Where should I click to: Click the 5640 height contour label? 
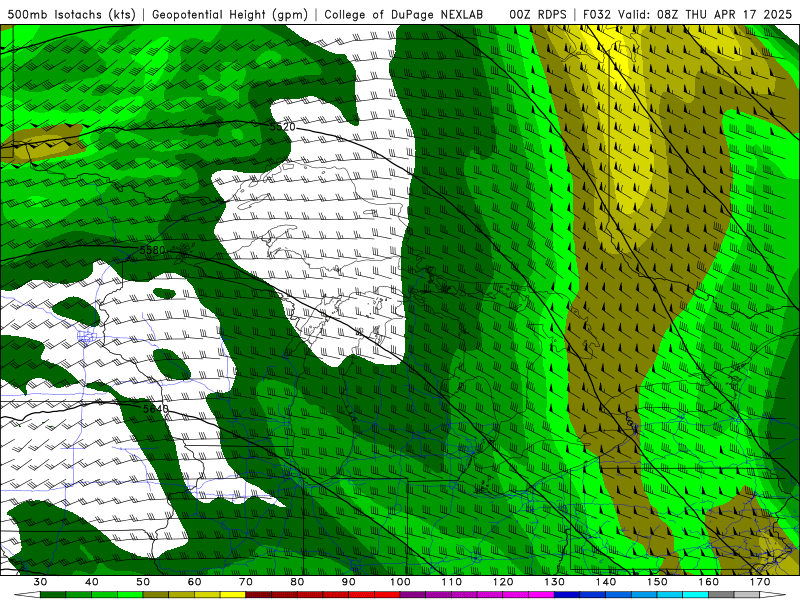tap(156, 409)
